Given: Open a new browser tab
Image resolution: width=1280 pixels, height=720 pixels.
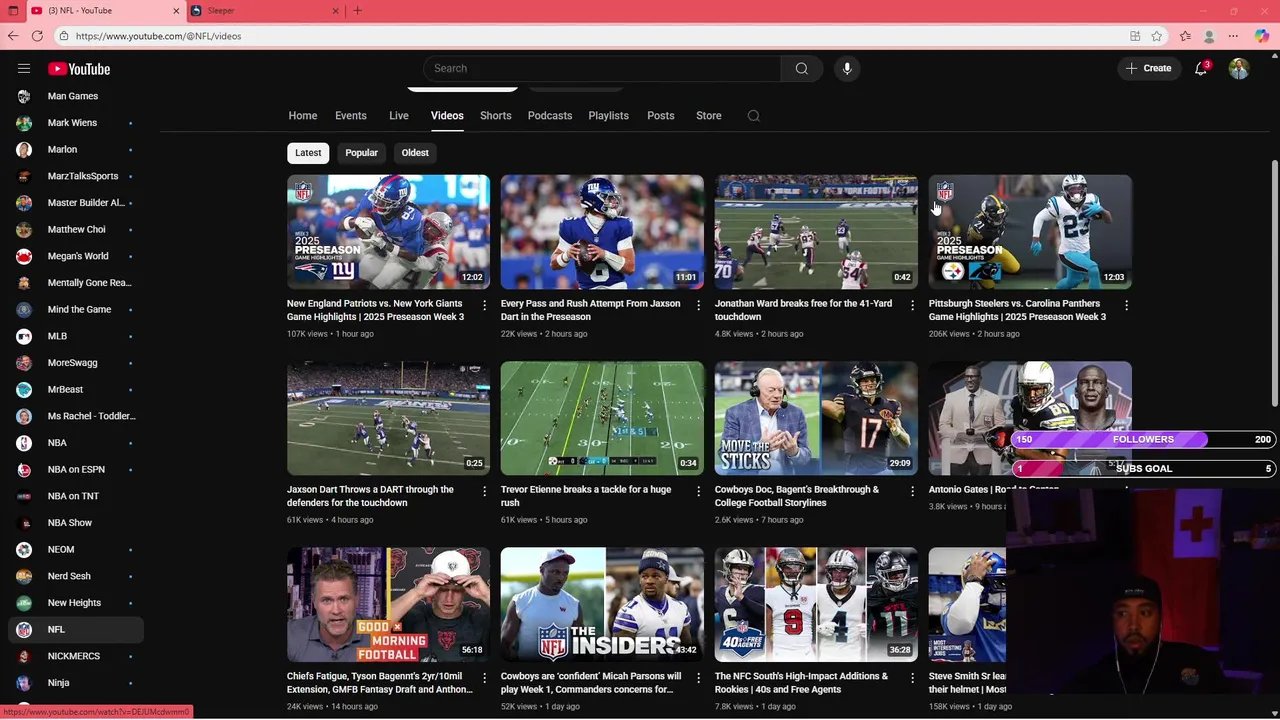Looking at the screenshot, I should pyautogui.click(x=357, y=11).
